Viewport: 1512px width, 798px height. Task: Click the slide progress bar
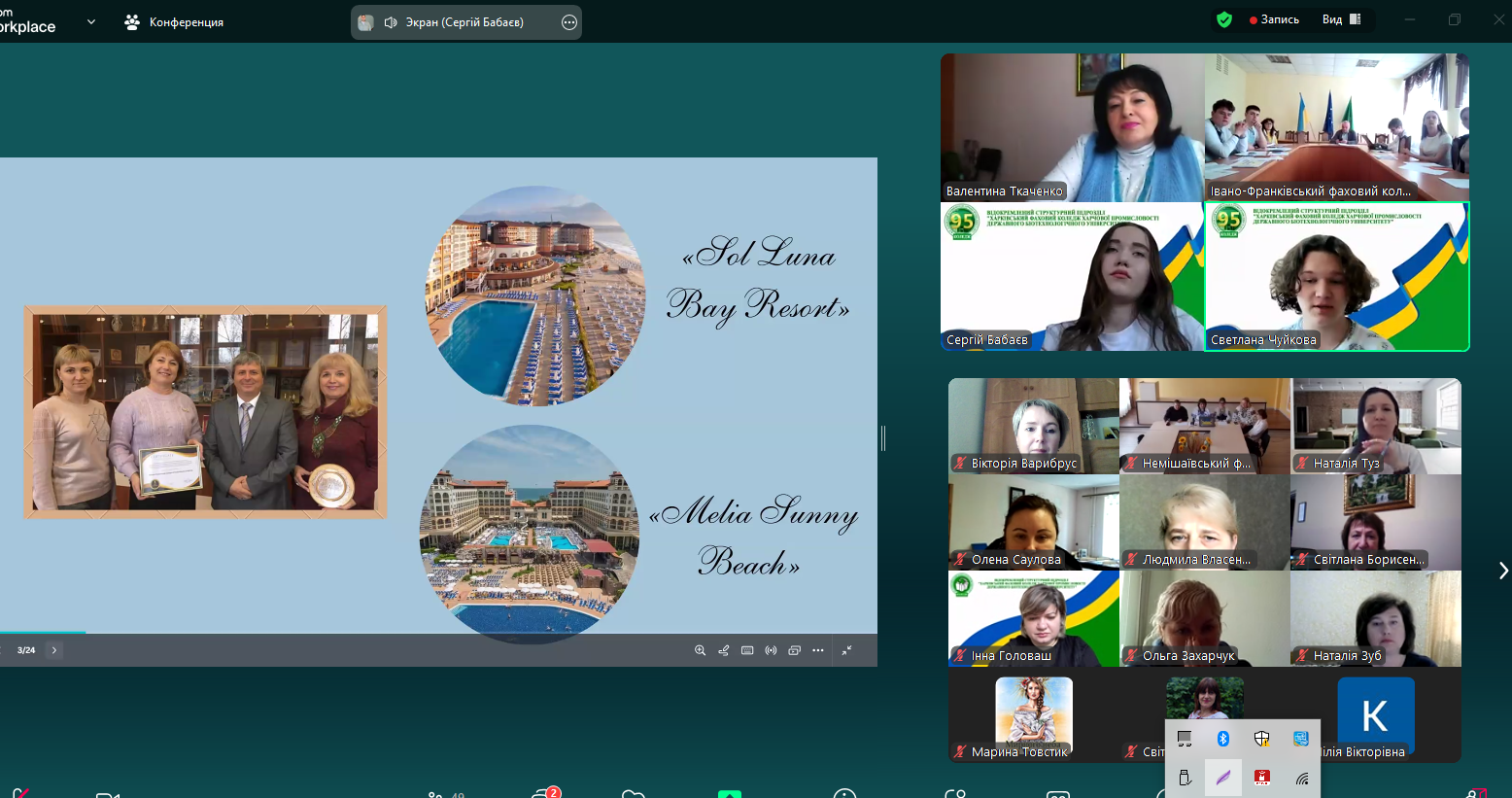coord(438,633)
